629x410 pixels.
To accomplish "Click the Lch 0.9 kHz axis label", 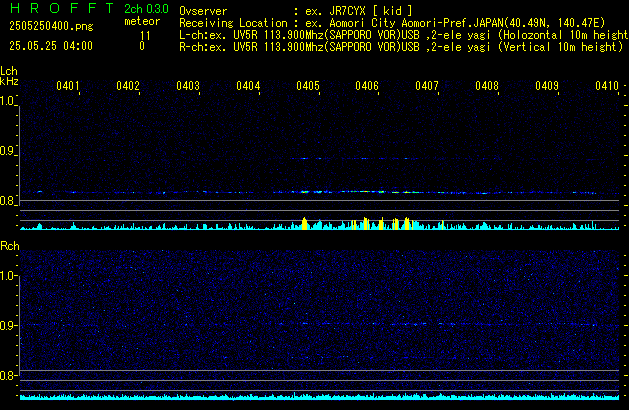I will pyautogui.click(x=7, y=151).
